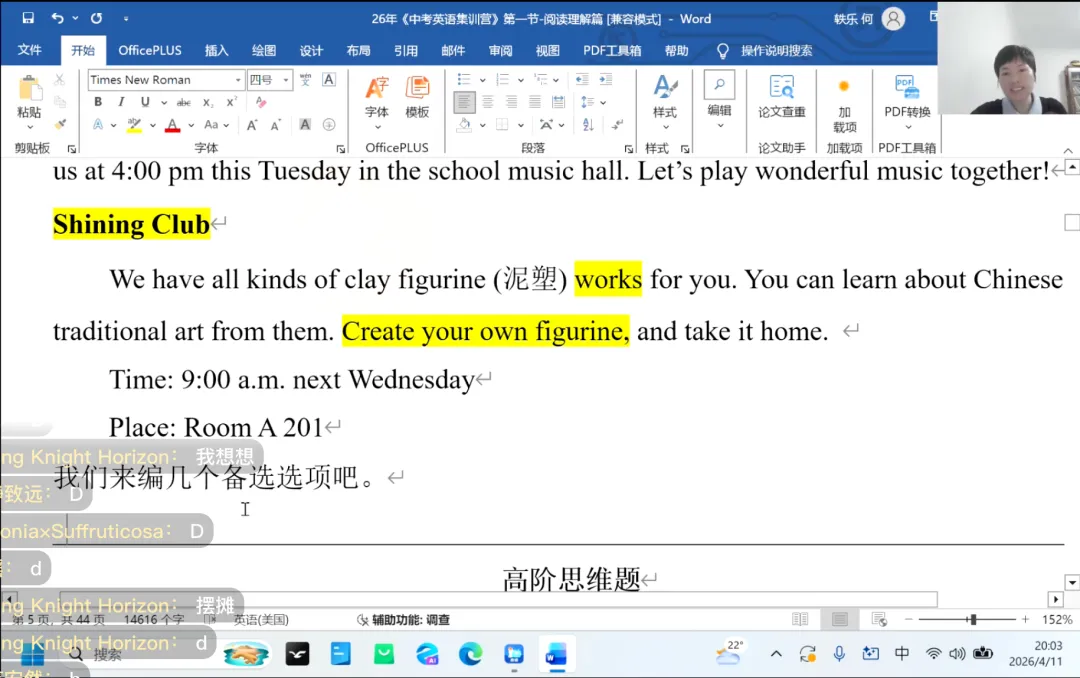The width and height of the screenshot is (1080, 678).
Task: Open 加载项 add-ins button
Action: [x=844, y=105]
